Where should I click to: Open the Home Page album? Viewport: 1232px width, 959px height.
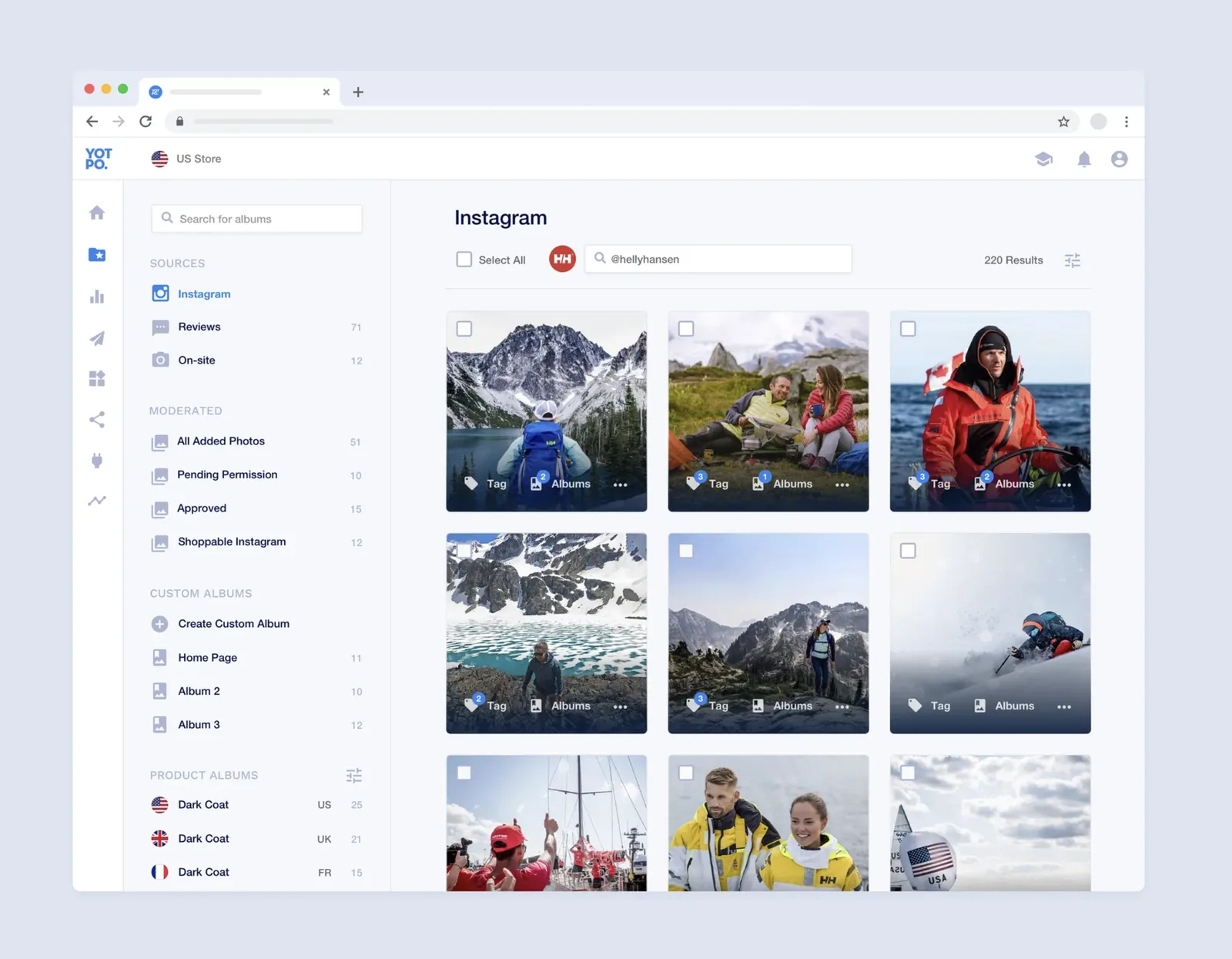coord(256,658)
